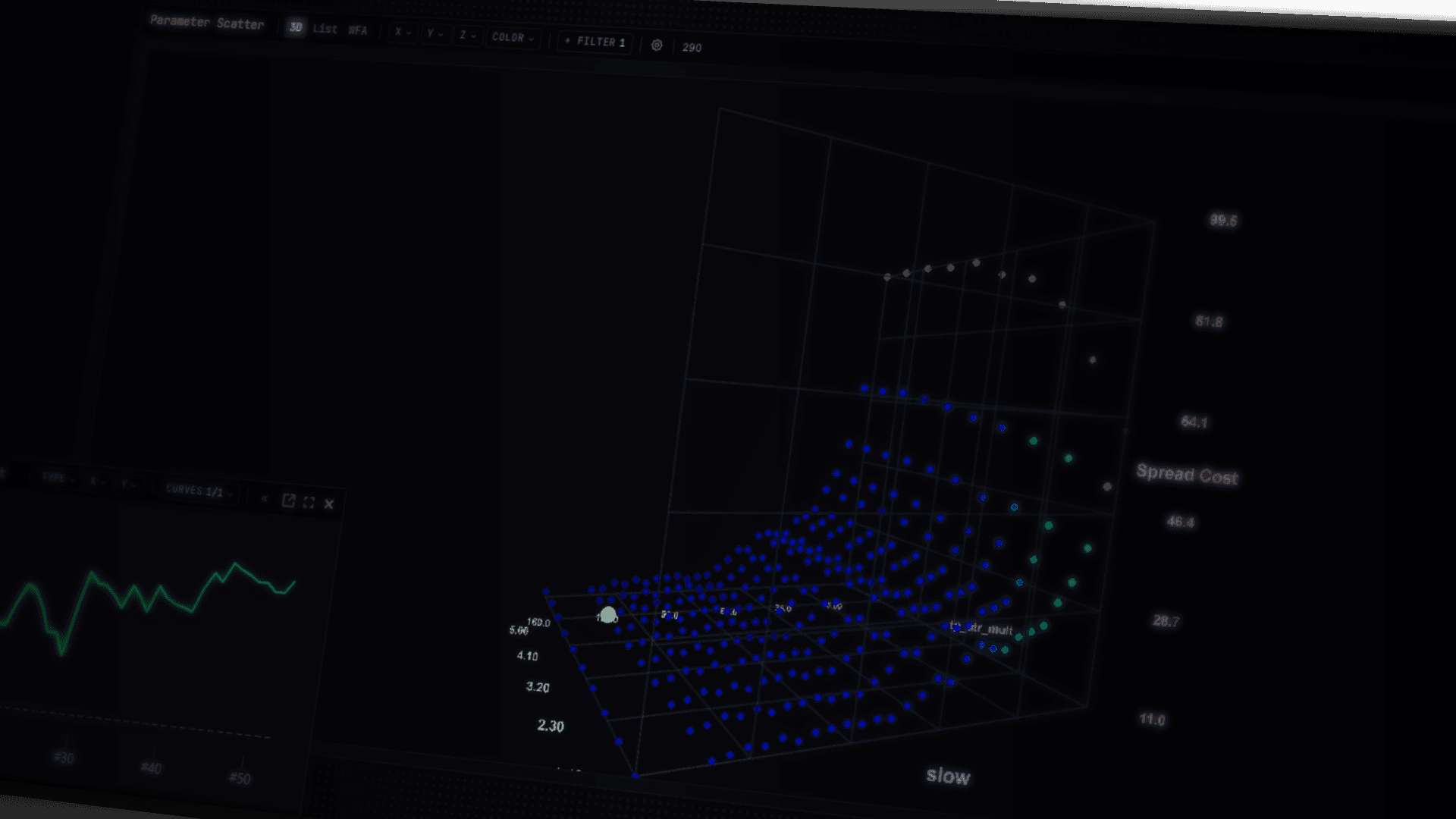Open X dropdown in curves panel
Viewport: 1456px width, 819px height.
click(x=98, y=482)
